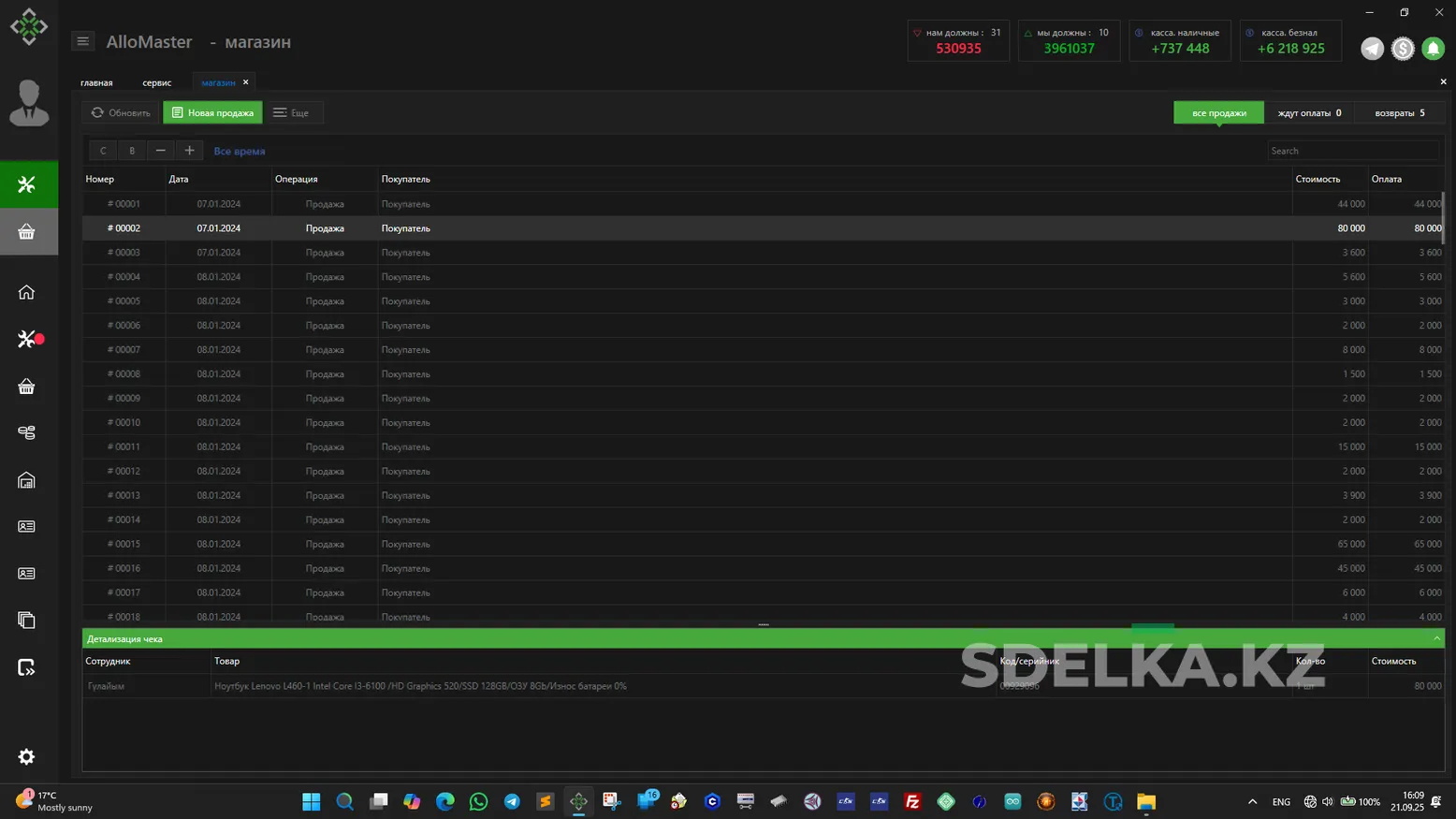Expand the Еще menu

291,112
